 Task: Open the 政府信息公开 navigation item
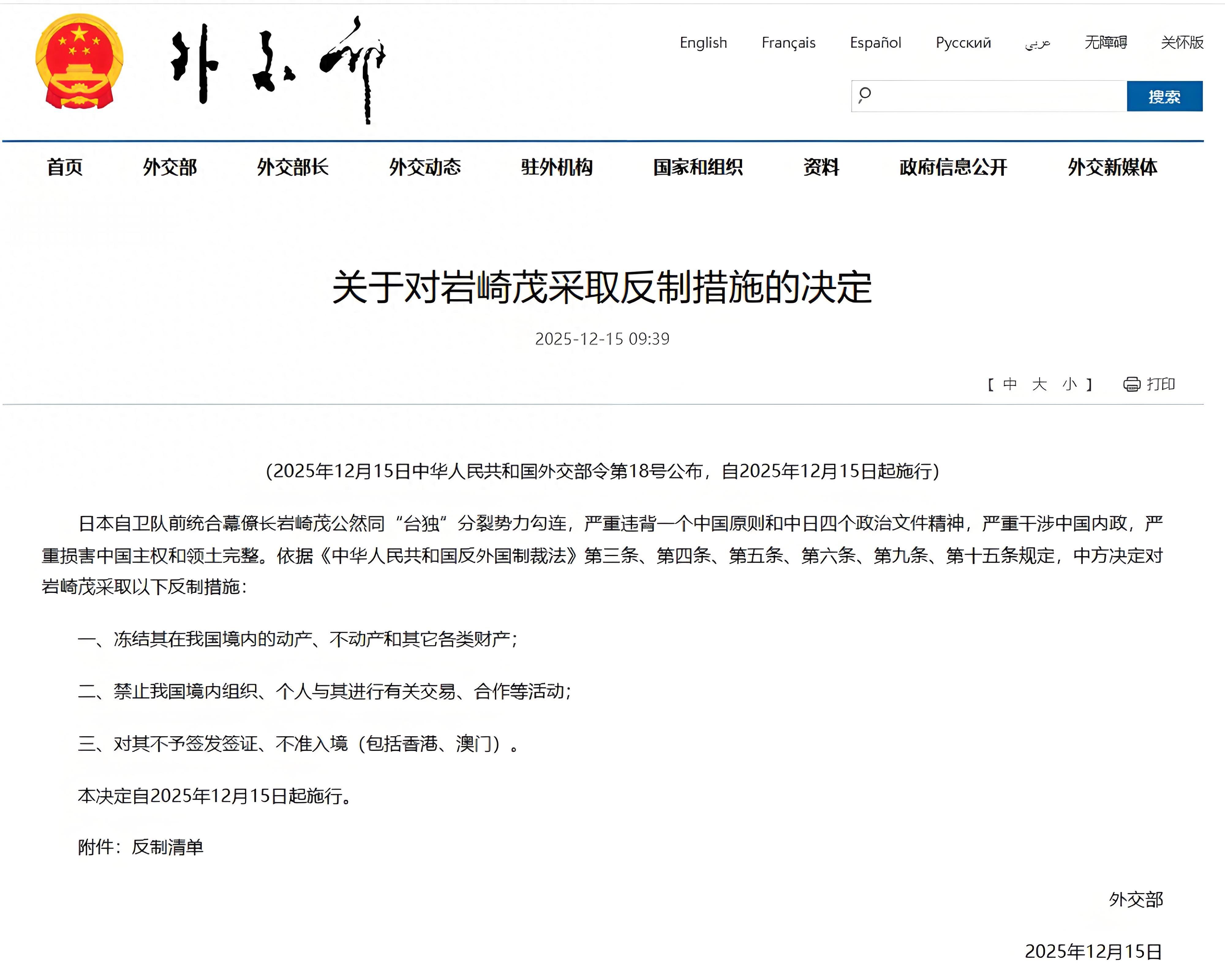[x=953, y=167]
